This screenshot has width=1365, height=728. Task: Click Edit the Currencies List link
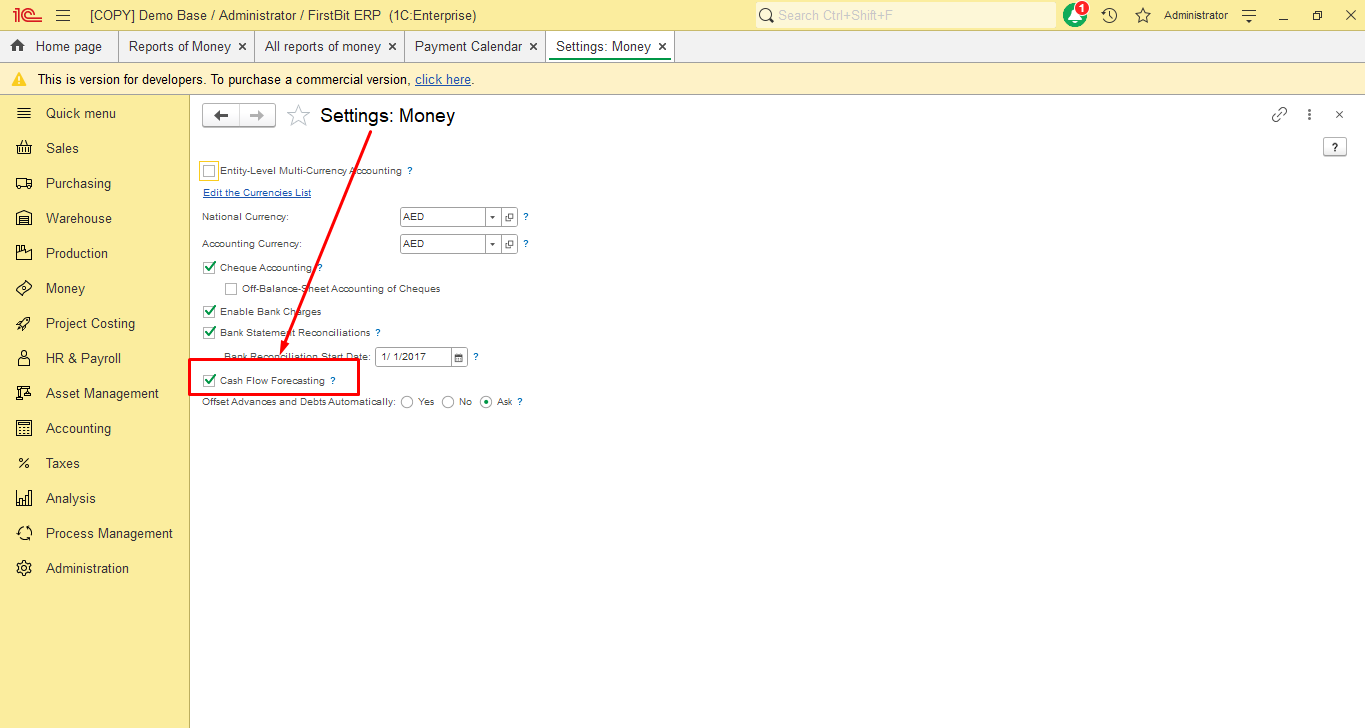coord(257,193)
